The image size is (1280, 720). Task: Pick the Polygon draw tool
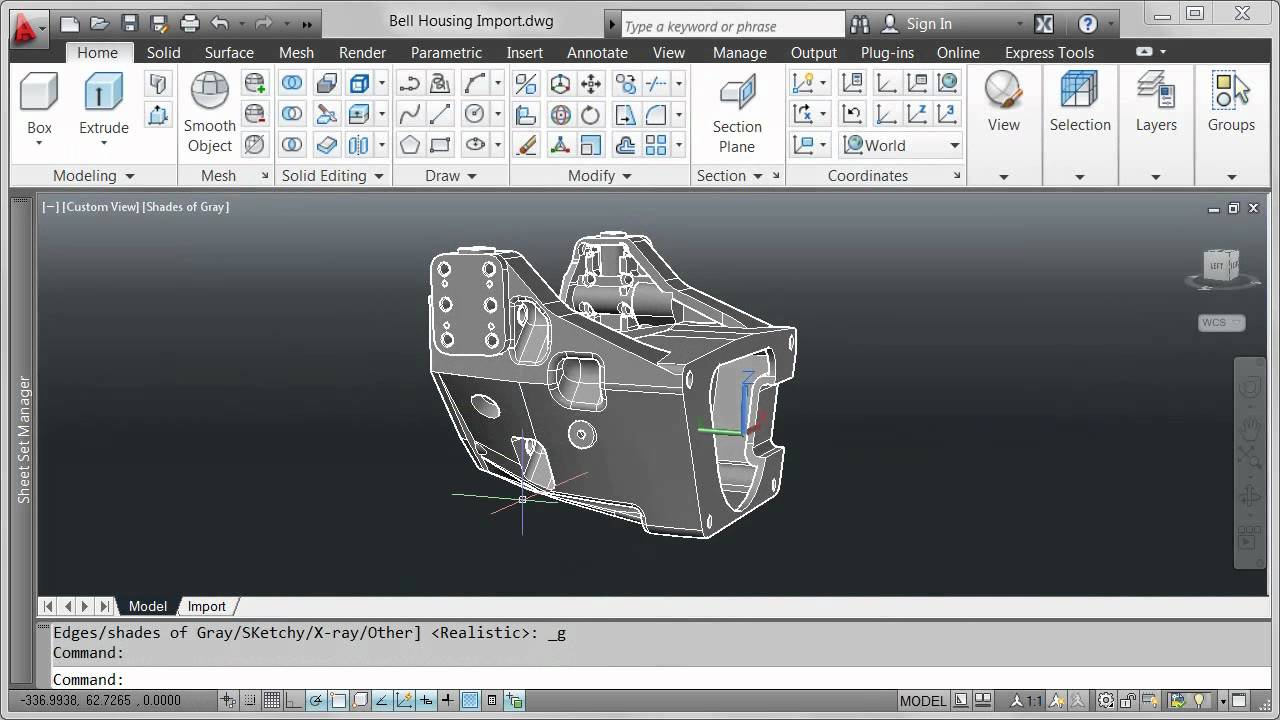409,143
